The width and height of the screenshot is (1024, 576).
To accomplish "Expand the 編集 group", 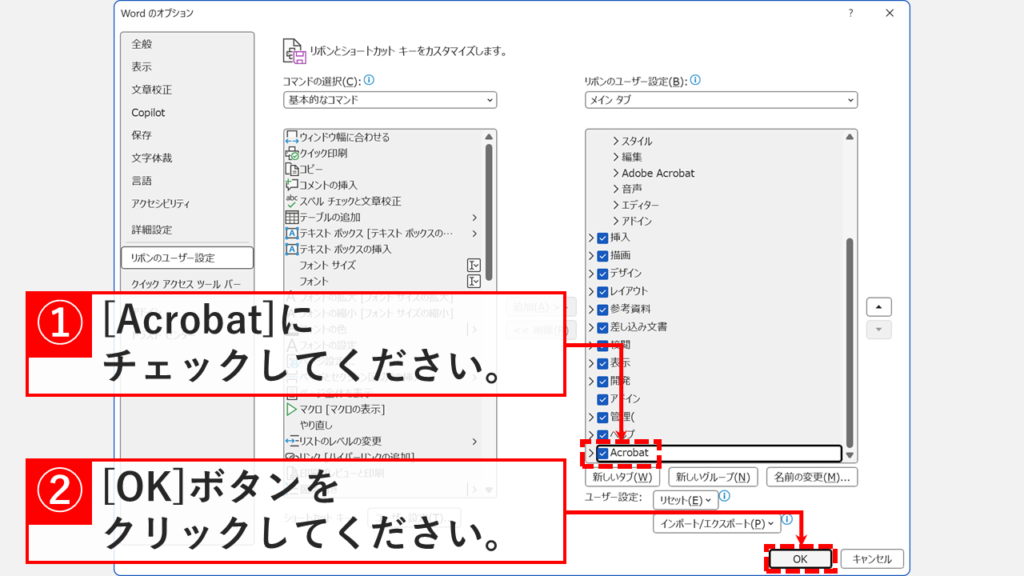I will [615, 157].
